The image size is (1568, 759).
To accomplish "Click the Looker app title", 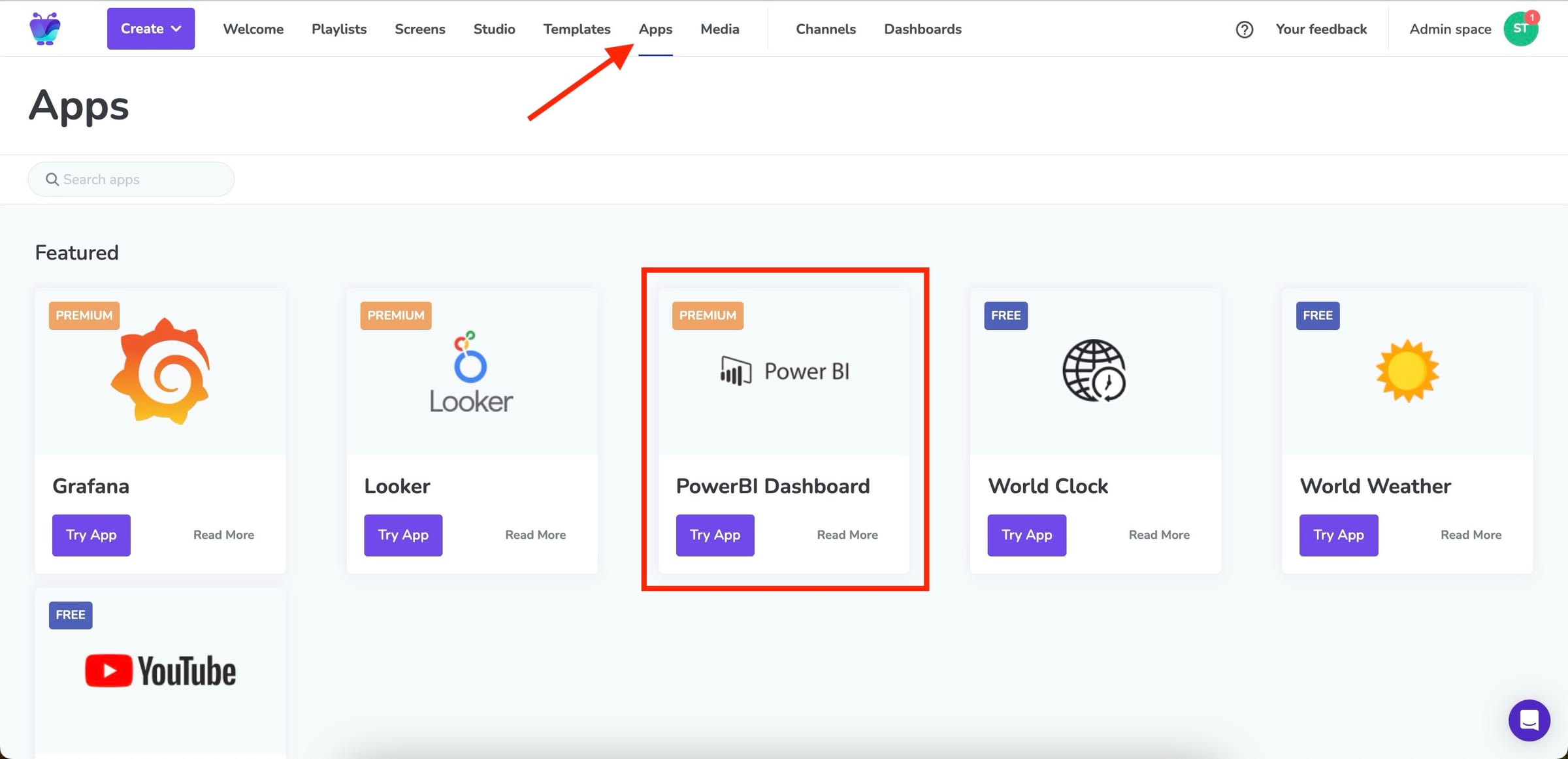I will 397,486.
